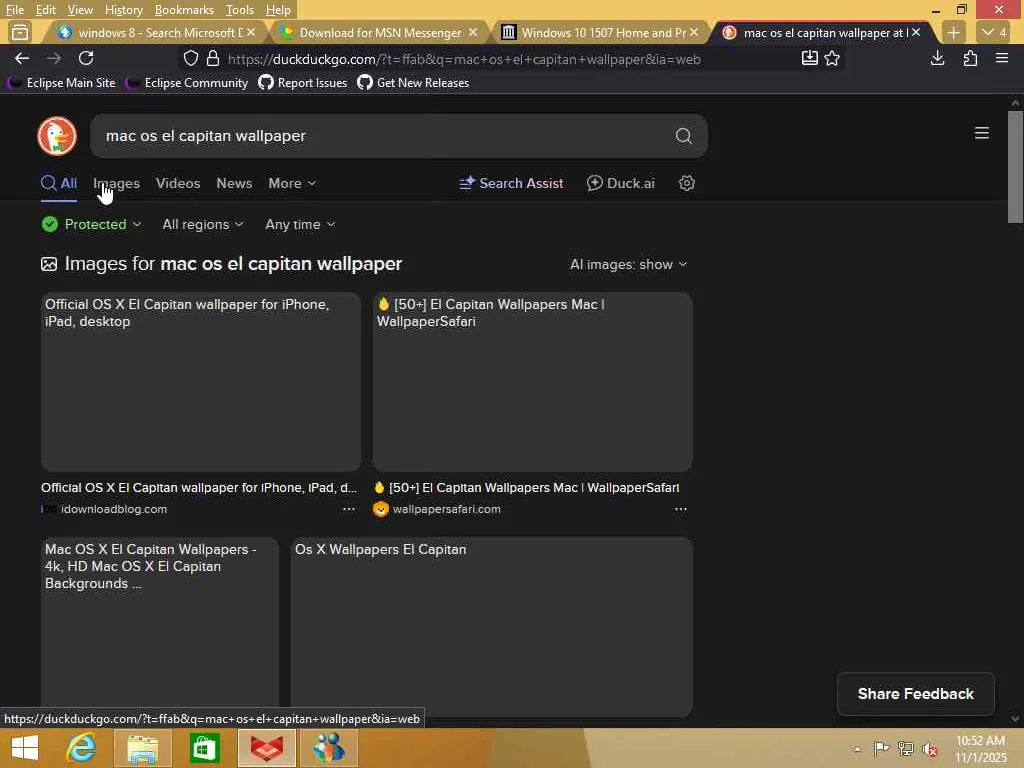Show hidden system tray icons
Viewport: 1024px width, 768px height.
857,749
